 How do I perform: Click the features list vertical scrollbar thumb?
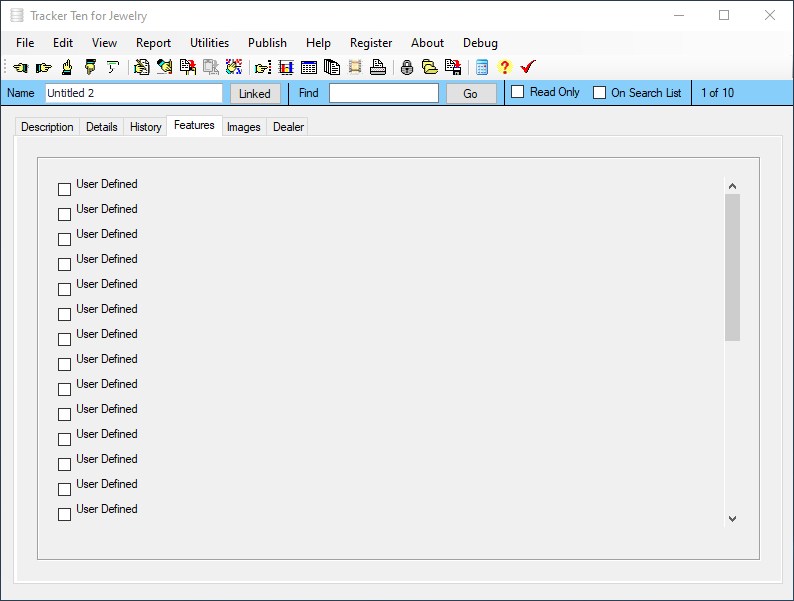coord(732,267)
